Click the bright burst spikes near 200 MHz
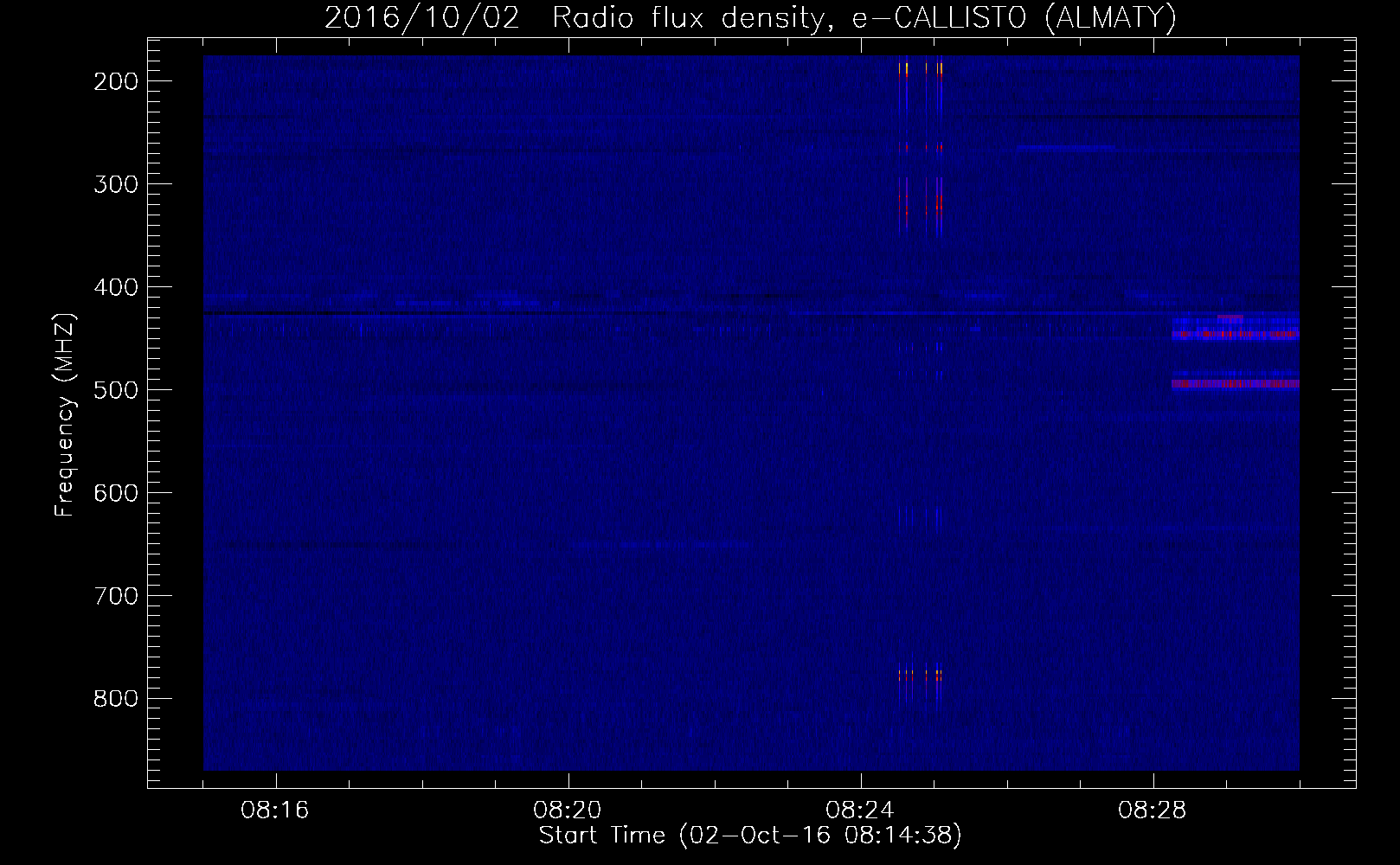1400x865 pixels. (x=921, y=69)
